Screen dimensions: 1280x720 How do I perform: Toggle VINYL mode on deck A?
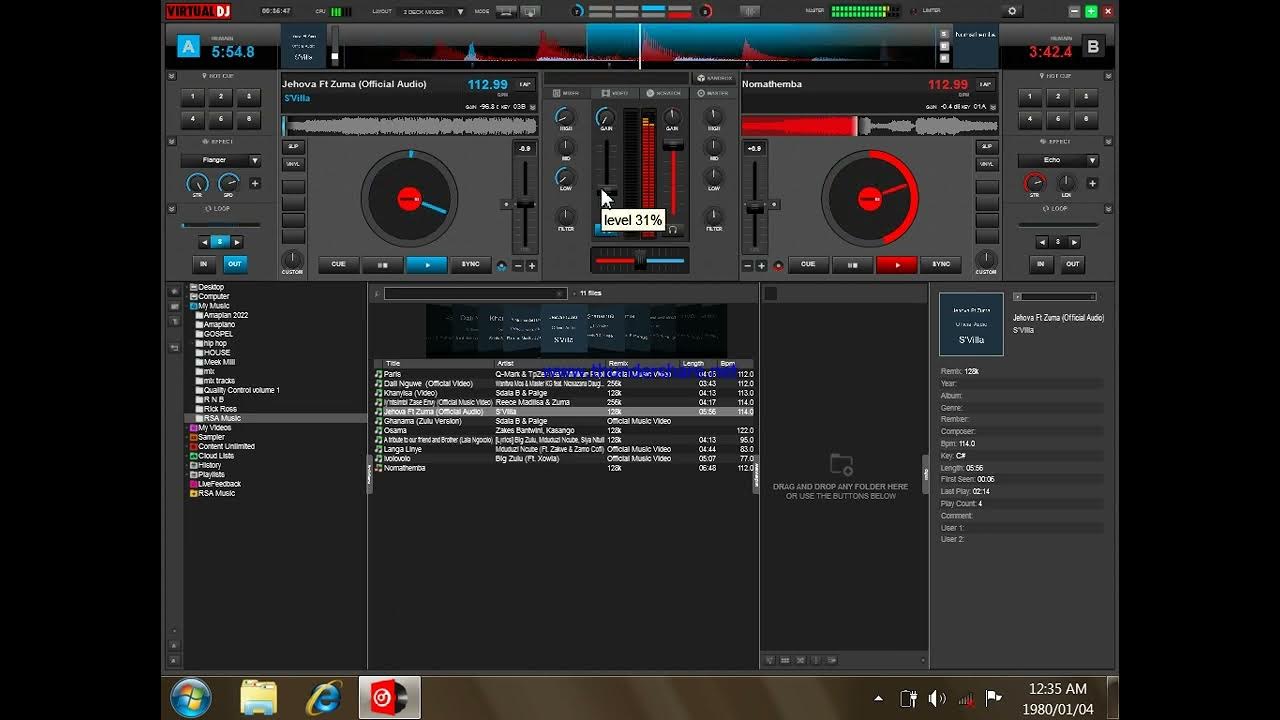coord(293,164)
